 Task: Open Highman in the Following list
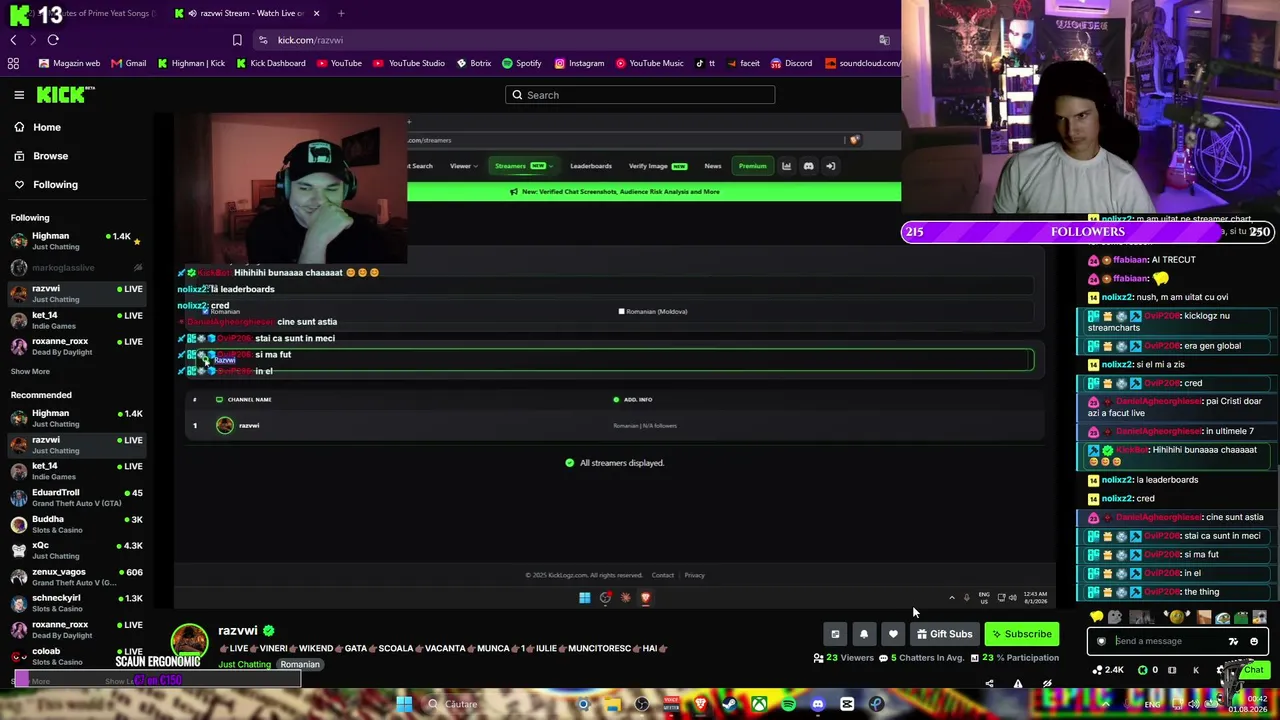coord(78,241)
